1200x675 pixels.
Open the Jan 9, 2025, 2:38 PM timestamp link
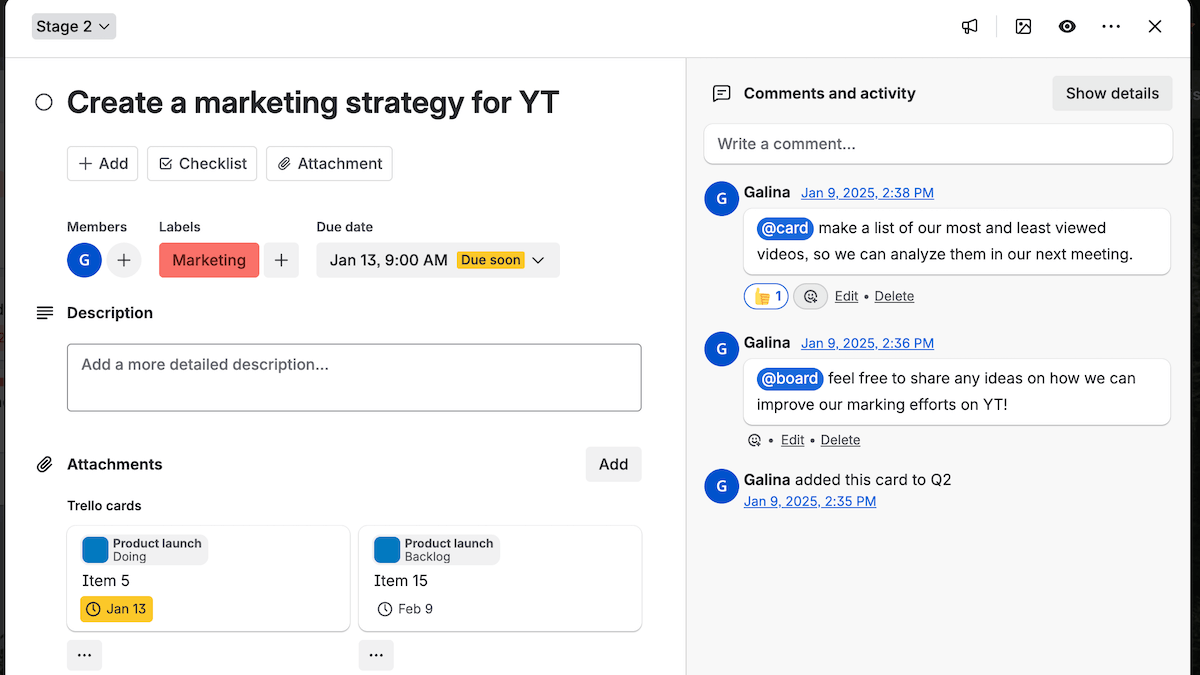(867, 192)
